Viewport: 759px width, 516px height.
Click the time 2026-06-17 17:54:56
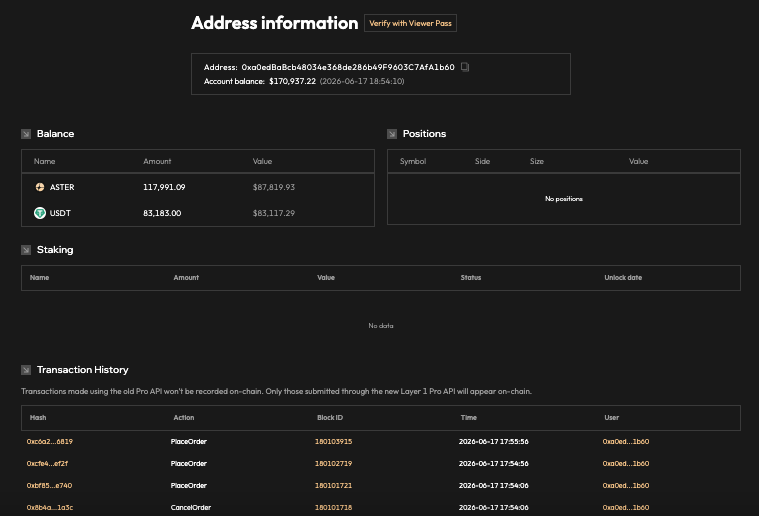click(494, 463)
